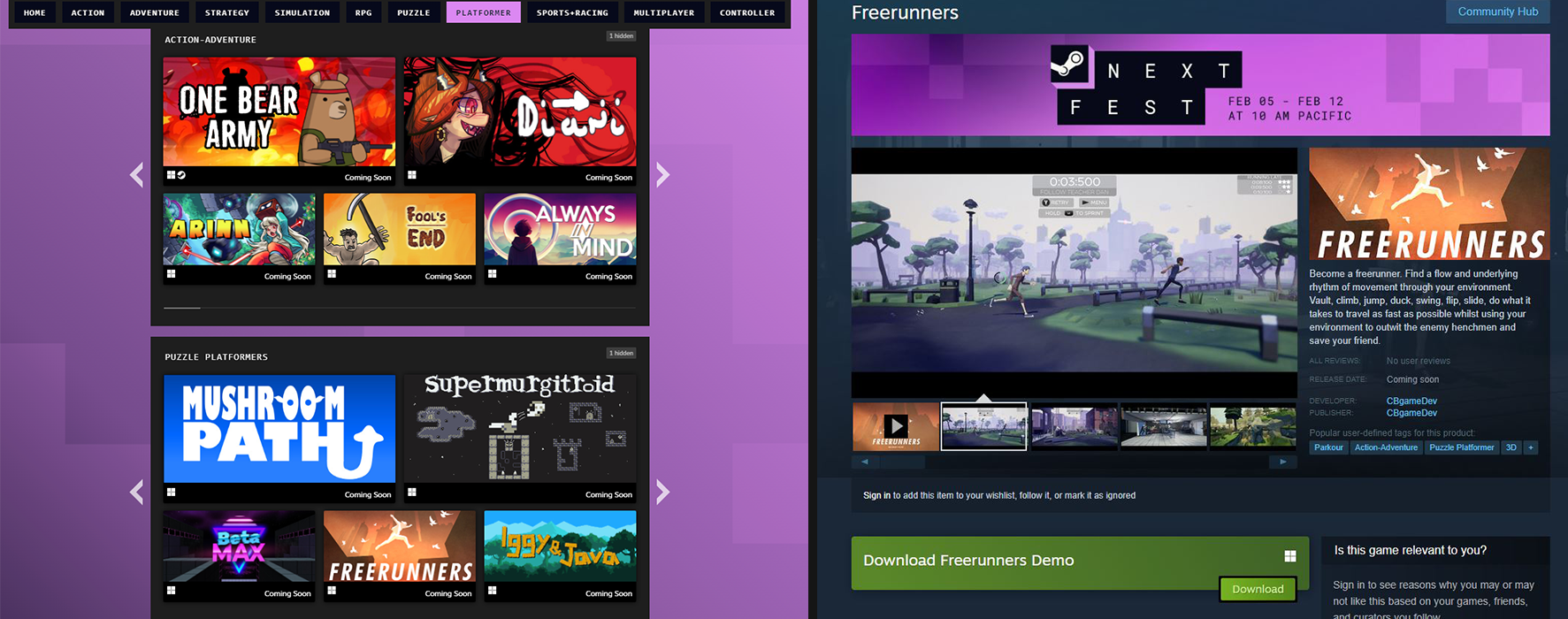Viewport: 1568px width, 619px height.
Task: Select the Action-Adventure tag
Action: pyautogui.click(x=1386, y=447)
